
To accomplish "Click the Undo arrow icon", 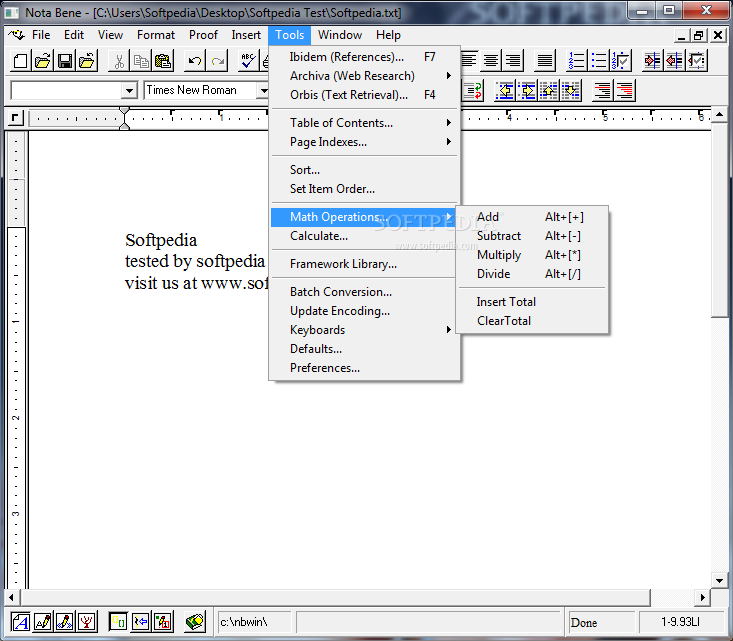I will [195, 61].
